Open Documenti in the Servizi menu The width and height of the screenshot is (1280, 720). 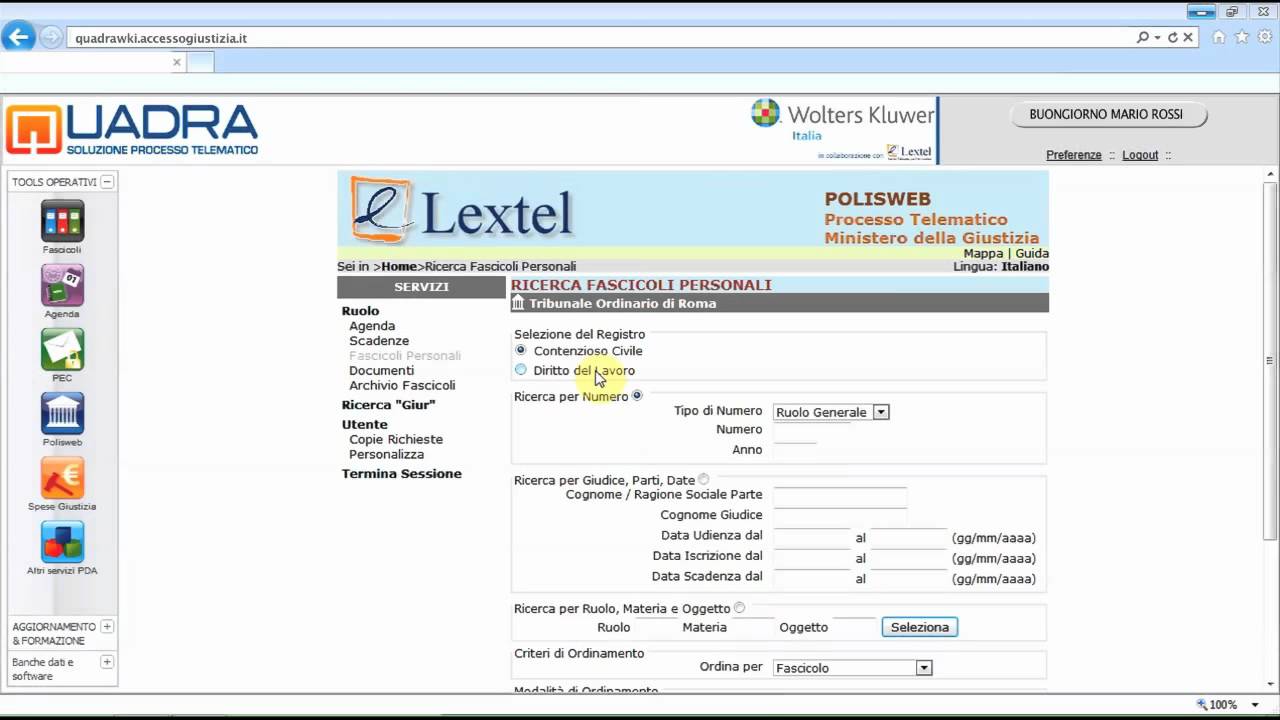[381, 370]
